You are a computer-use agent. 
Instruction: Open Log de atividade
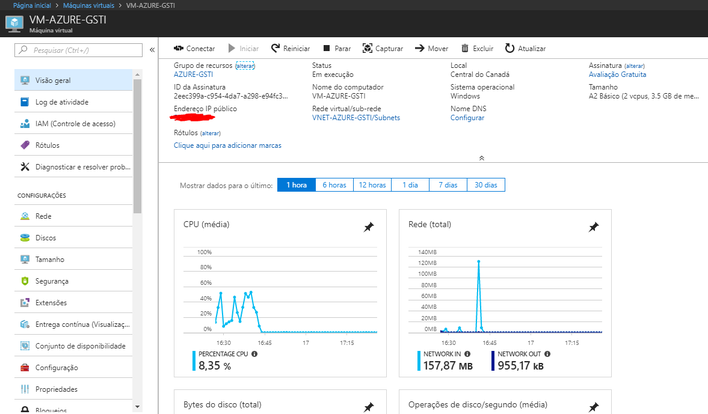coord(73,102)
